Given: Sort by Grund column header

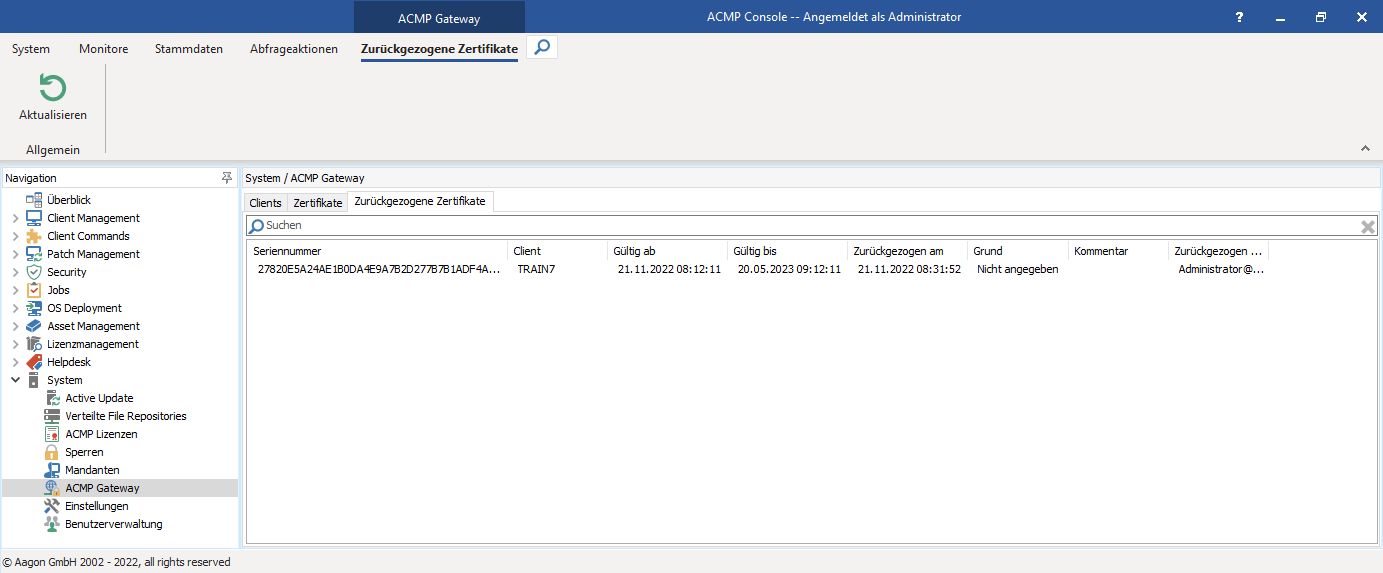Looking at the screenshot, I should point(1017,251).
